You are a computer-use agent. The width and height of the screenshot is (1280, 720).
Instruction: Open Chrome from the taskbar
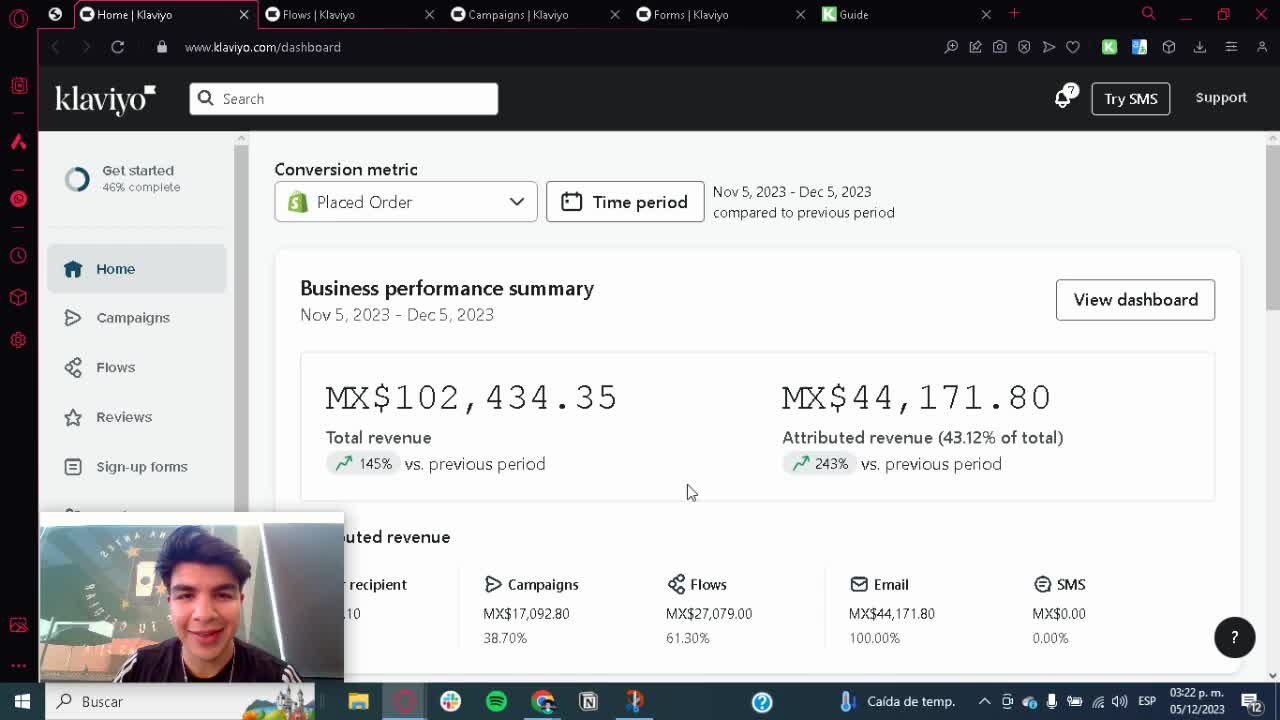[543, 701]
